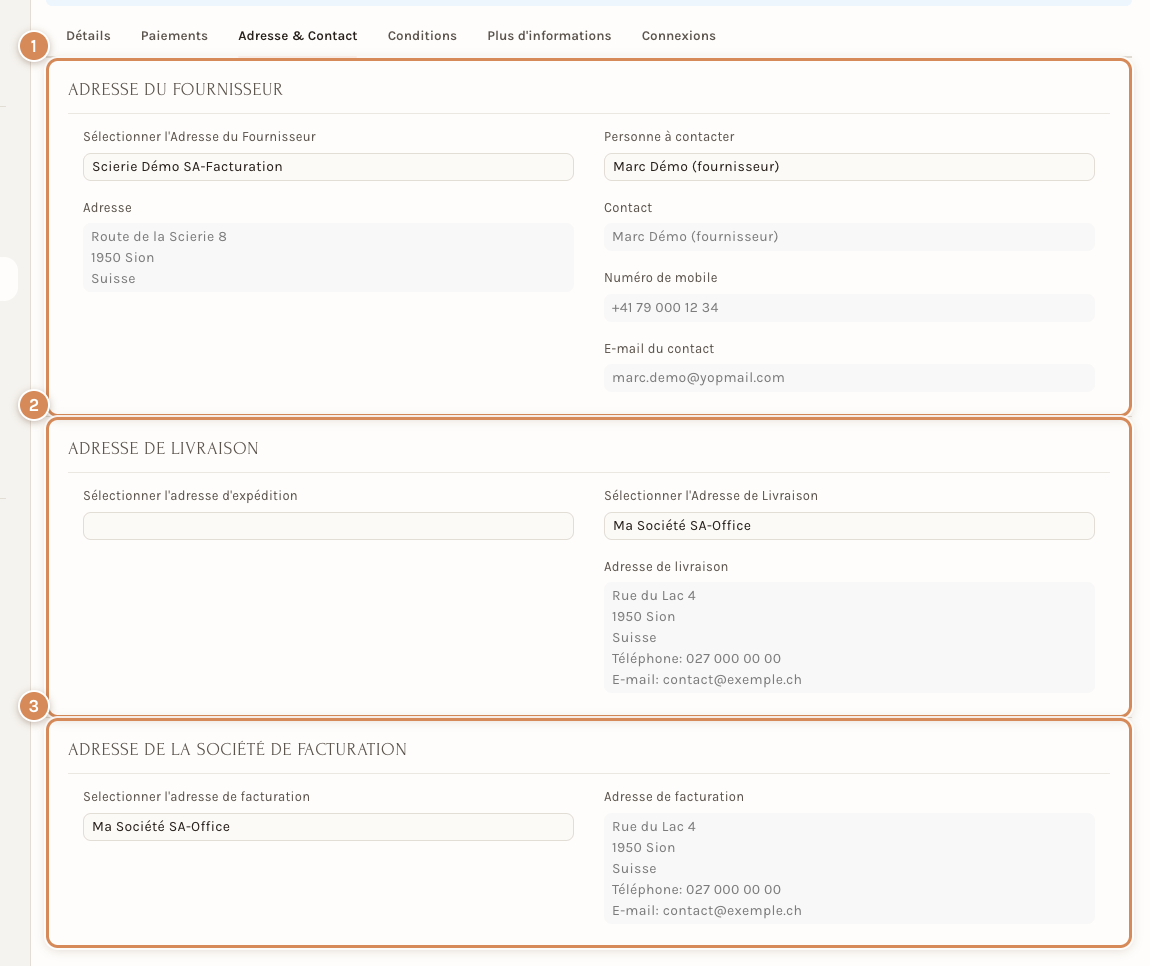Switch to the Détails tab
Viewport: 1150px width, 966px height.
88,35
